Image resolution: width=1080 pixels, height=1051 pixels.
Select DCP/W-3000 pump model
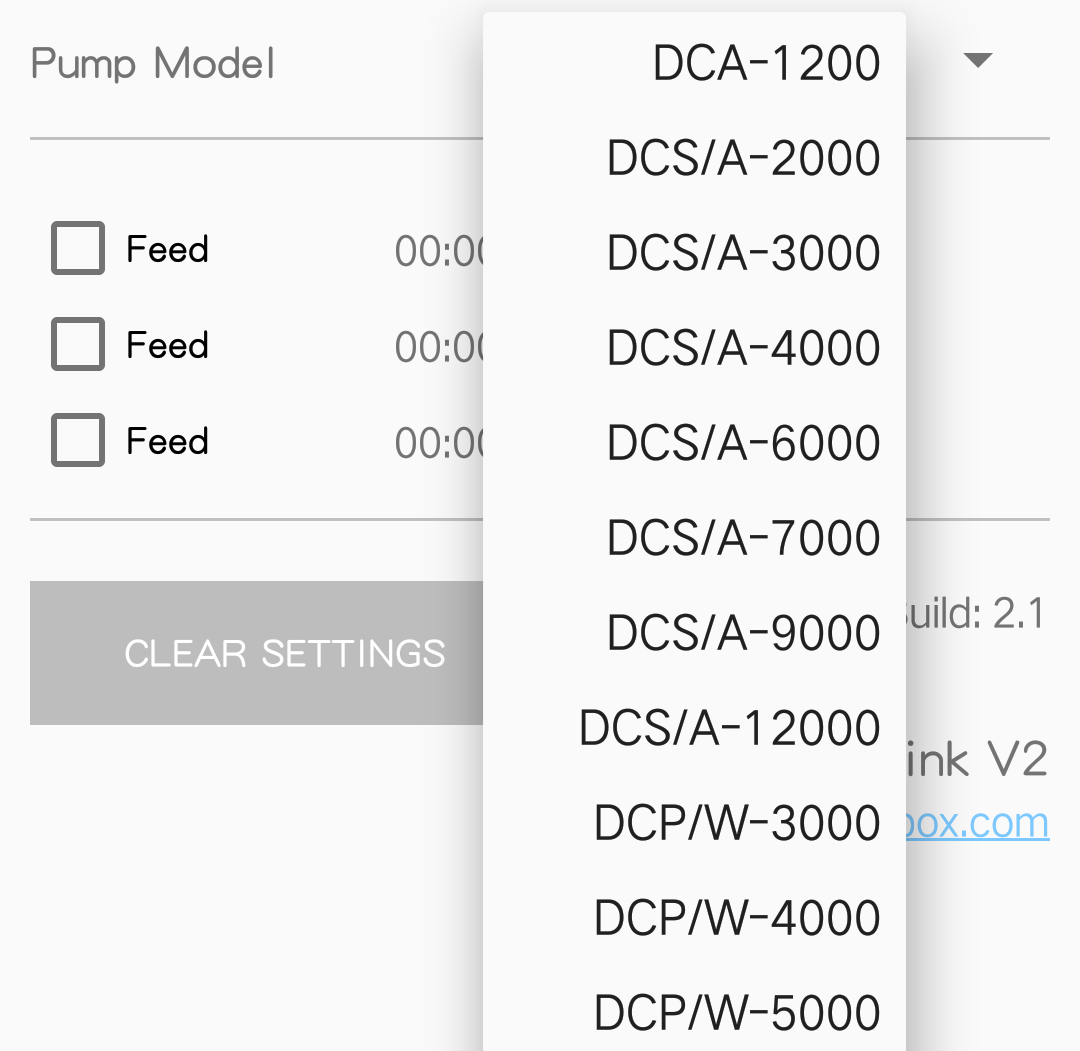pyautogui.click(x=694, y=823)
